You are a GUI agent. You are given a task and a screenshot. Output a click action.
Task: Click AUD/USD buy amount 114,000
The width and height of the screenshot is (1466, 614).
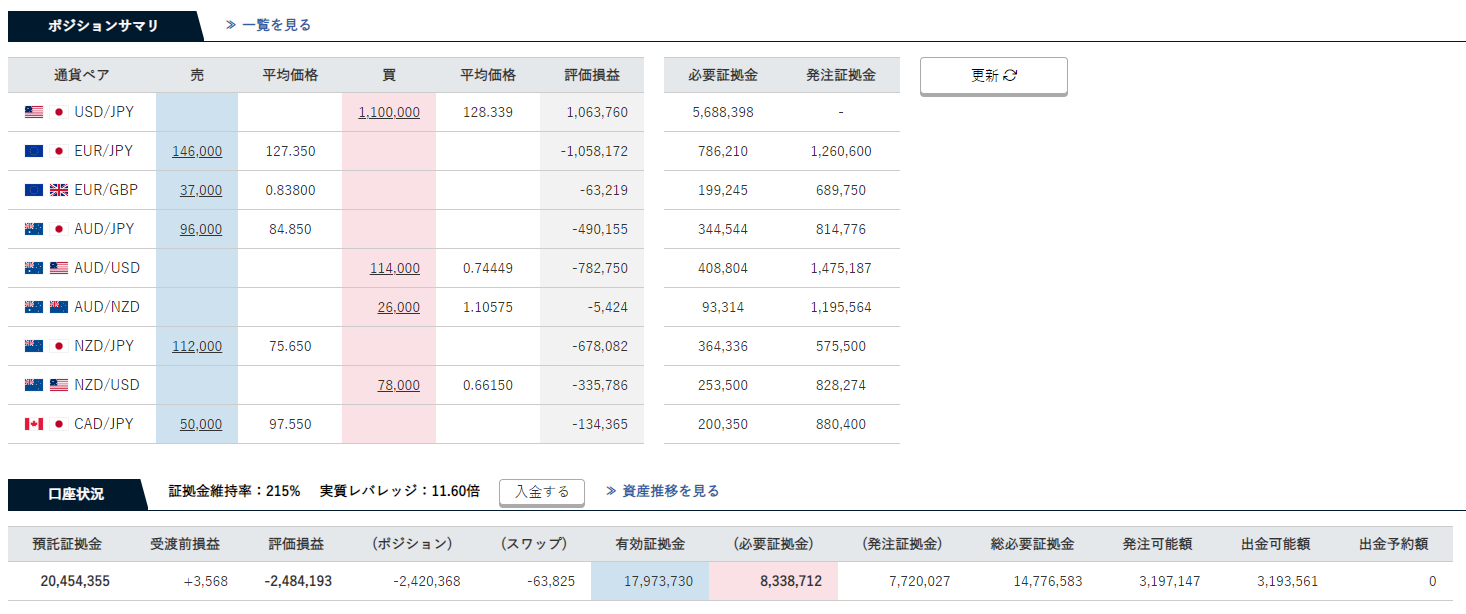click(x=395, y=268)
